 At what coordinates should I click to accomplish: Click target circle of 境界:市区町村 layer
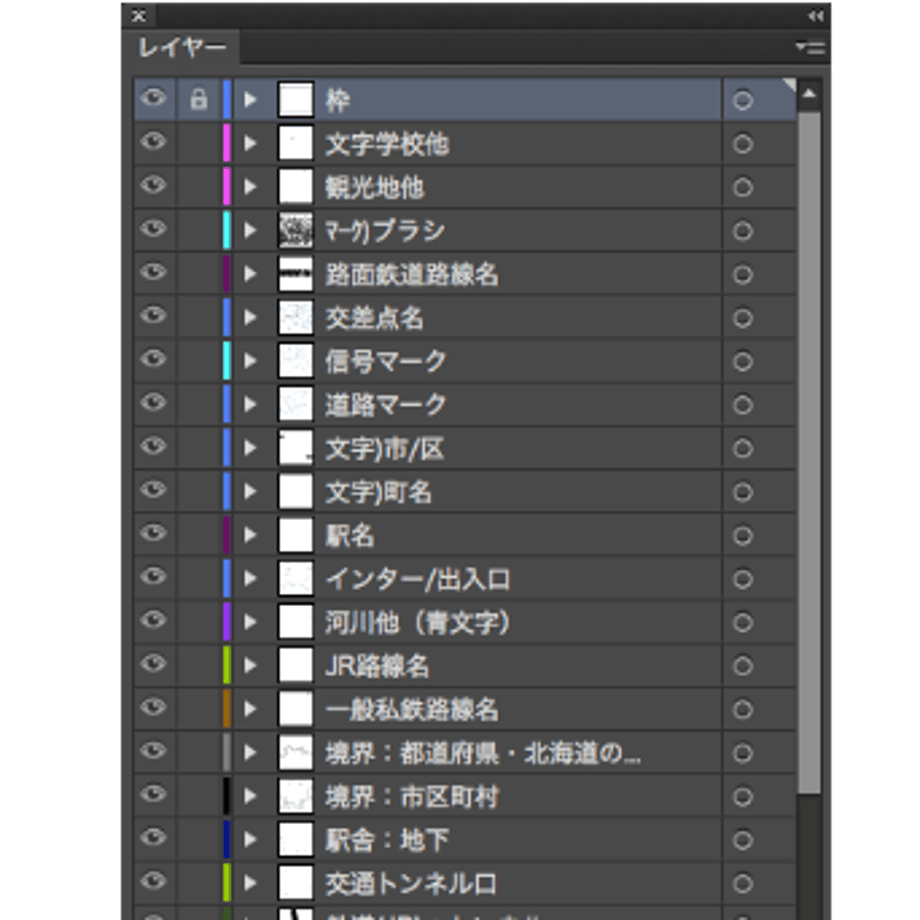(743, 797)
